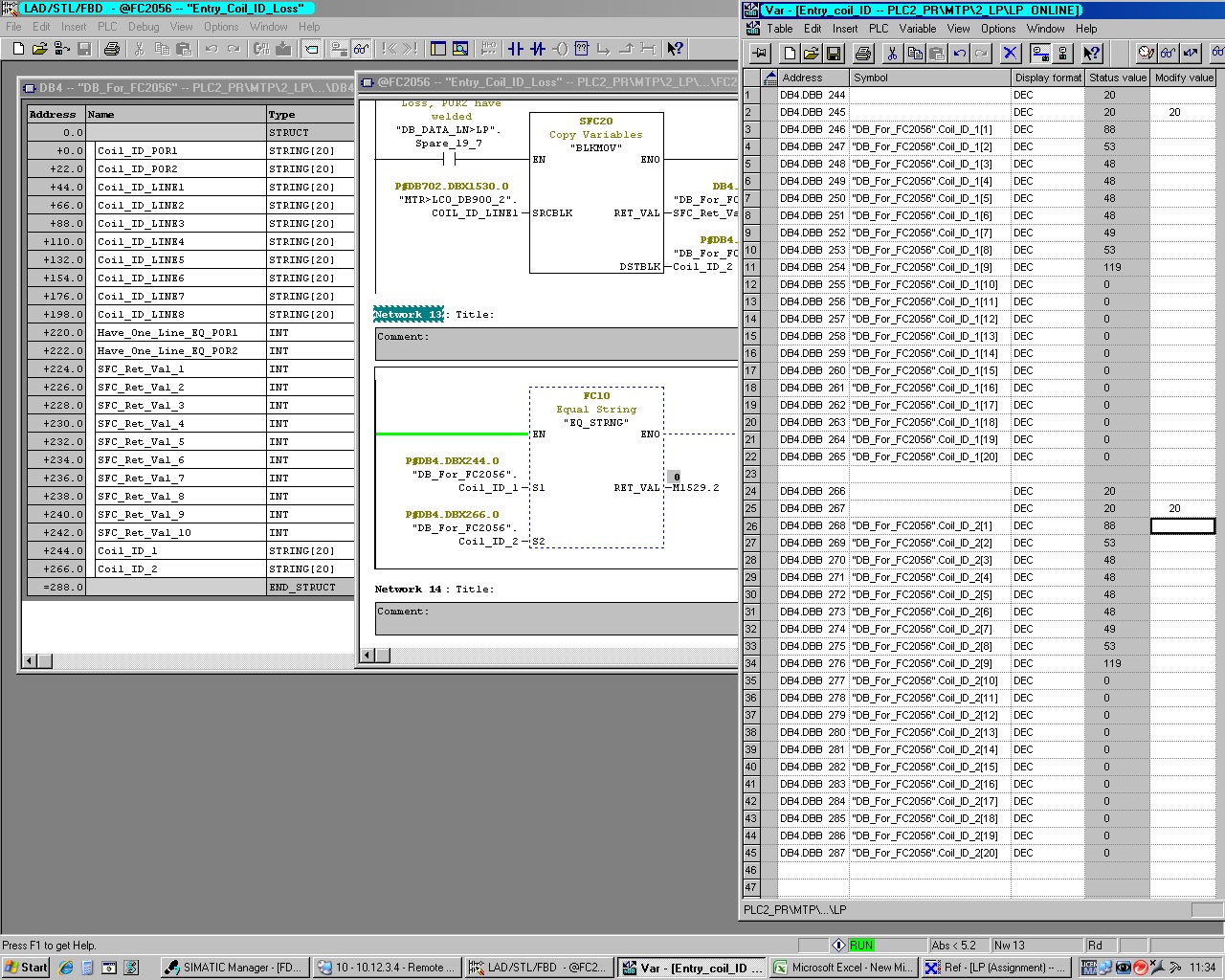Switch to SIMATIC Manager taskbar button
This screenshot has height=980, width=1225.
pos(233,968)
